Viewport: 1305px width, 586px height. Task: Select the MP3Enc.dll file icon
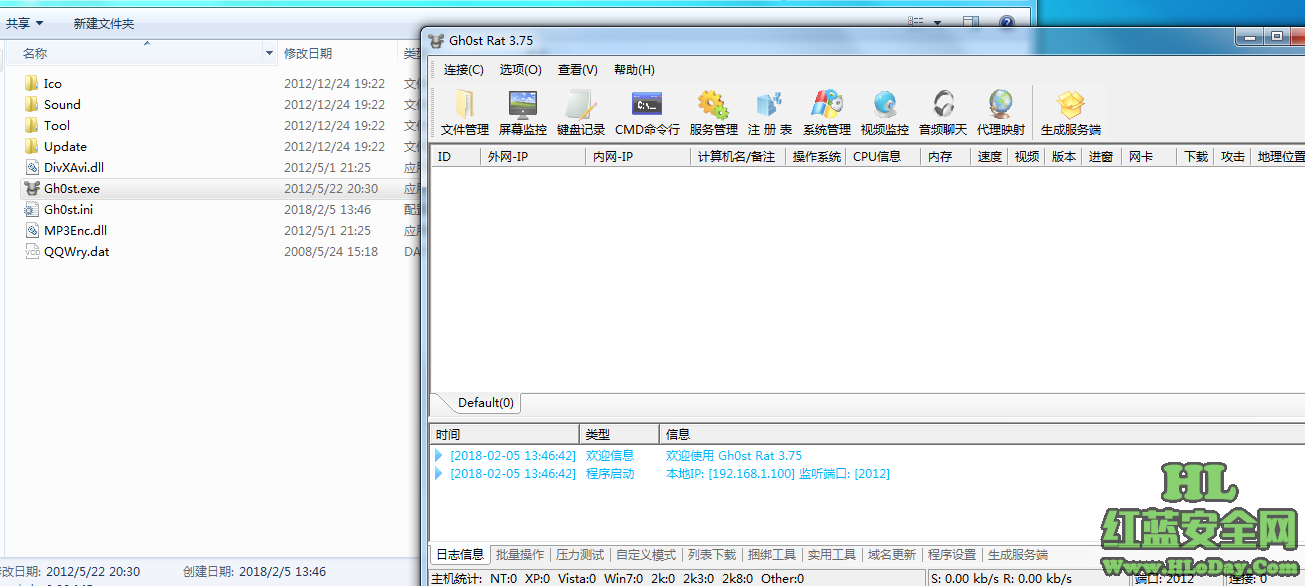31,230
